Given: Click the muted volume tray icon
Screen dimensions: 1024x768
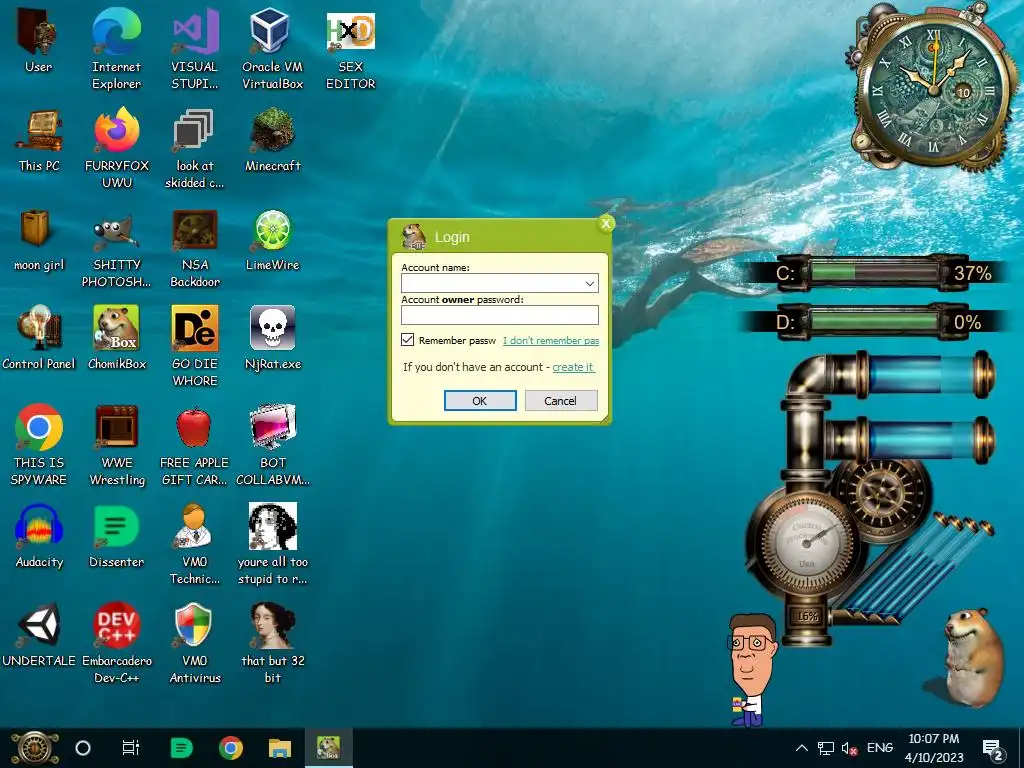Looking at the screenshot, I should click(849, 748).
